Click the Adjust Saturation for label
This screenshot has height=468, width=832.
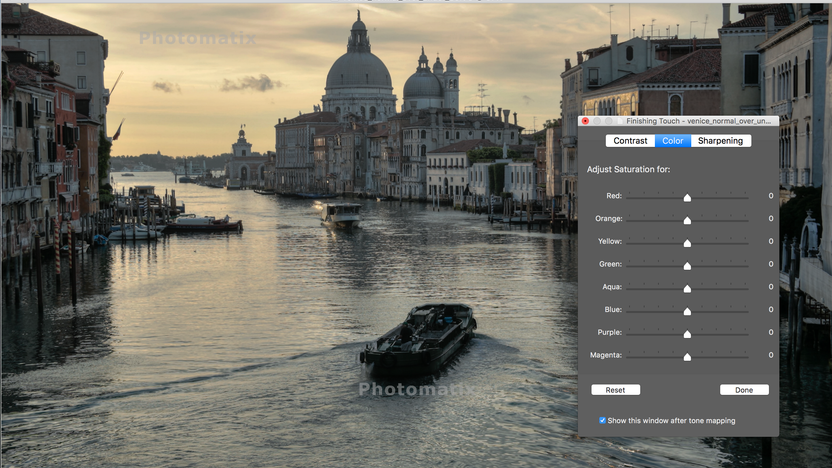(628, 169)
